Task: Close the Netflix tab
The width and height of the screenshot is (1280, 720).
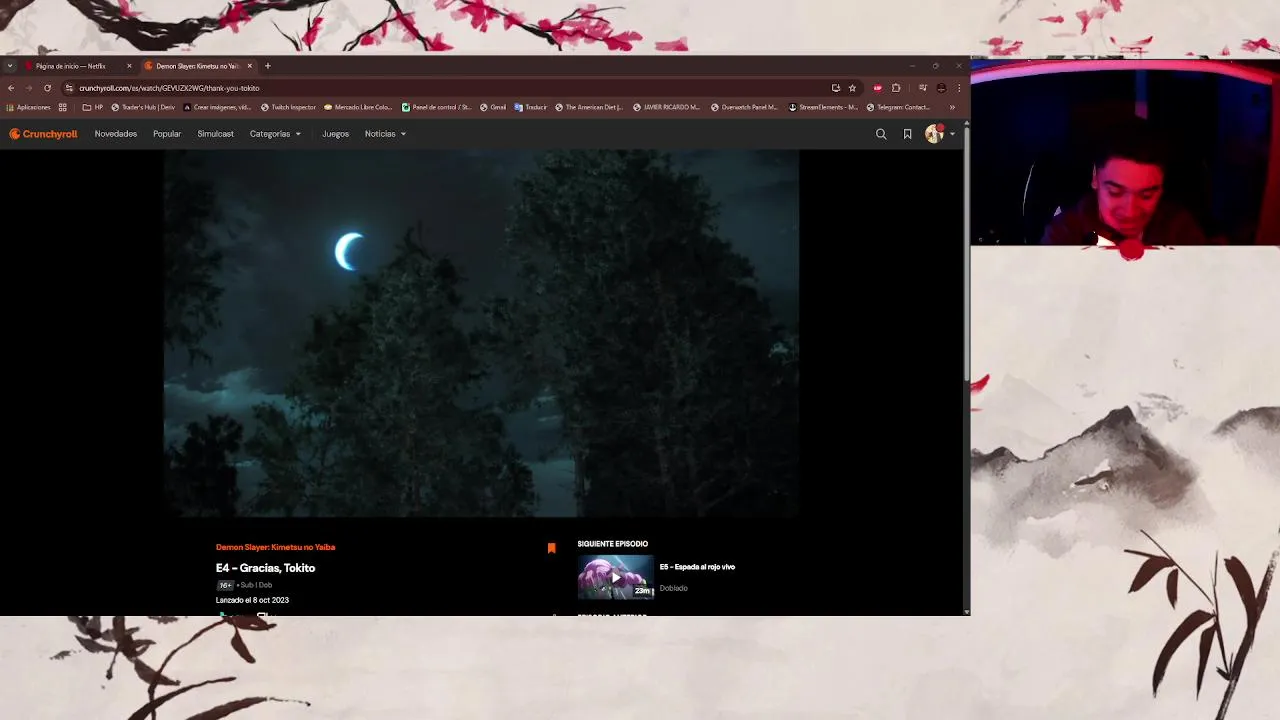Action: [x=129, y=66]
